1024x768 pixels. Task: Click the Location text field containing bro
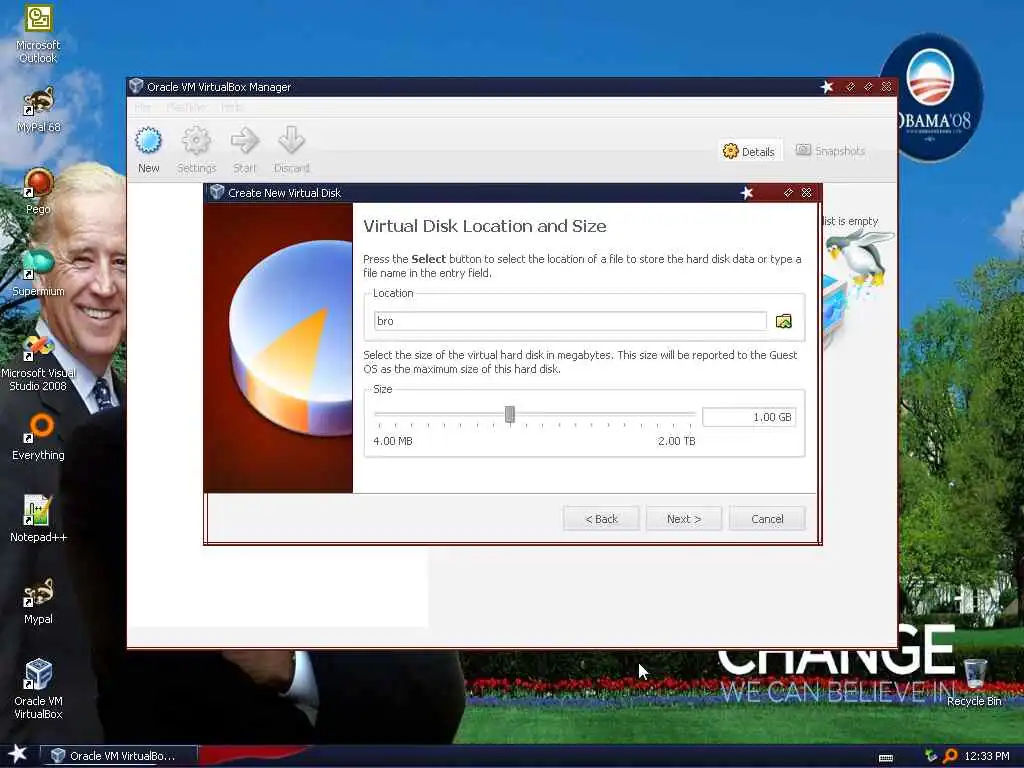click(570, 321)
